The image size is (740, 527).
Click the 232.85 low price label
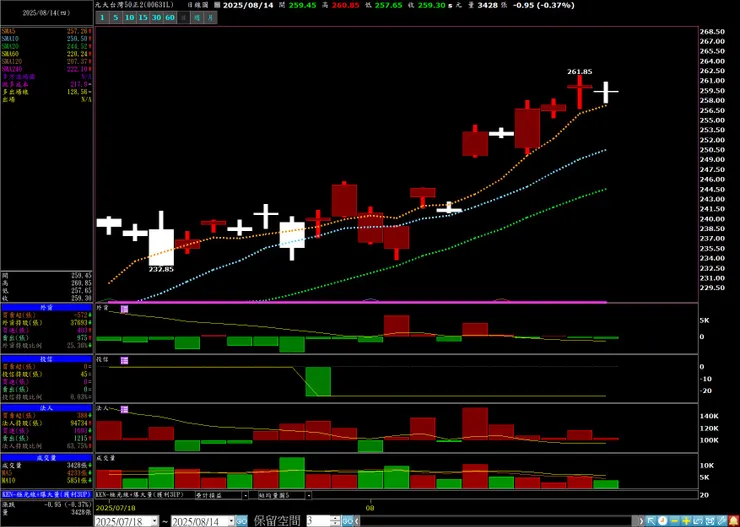pos(161,269)
